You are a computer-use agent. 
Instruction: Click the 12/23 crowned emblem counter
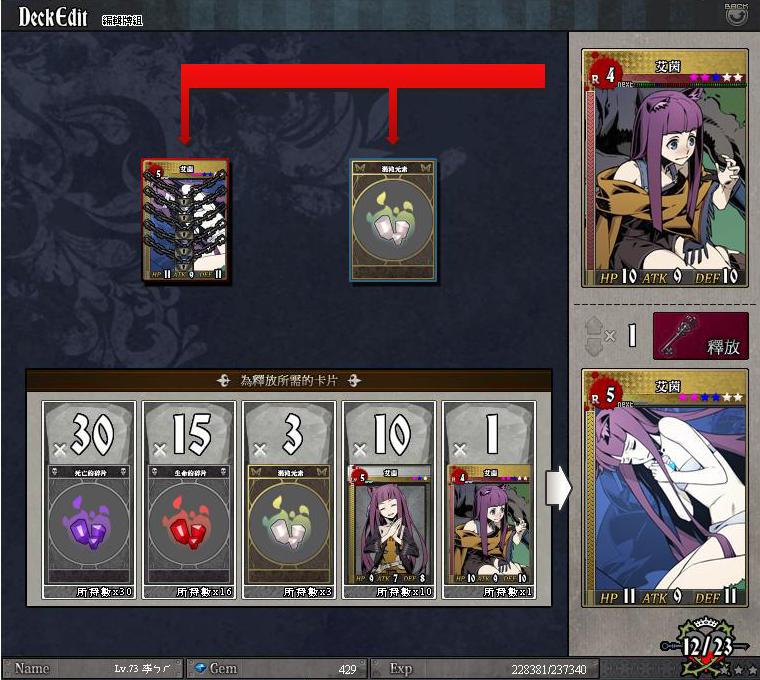point(707,646)
